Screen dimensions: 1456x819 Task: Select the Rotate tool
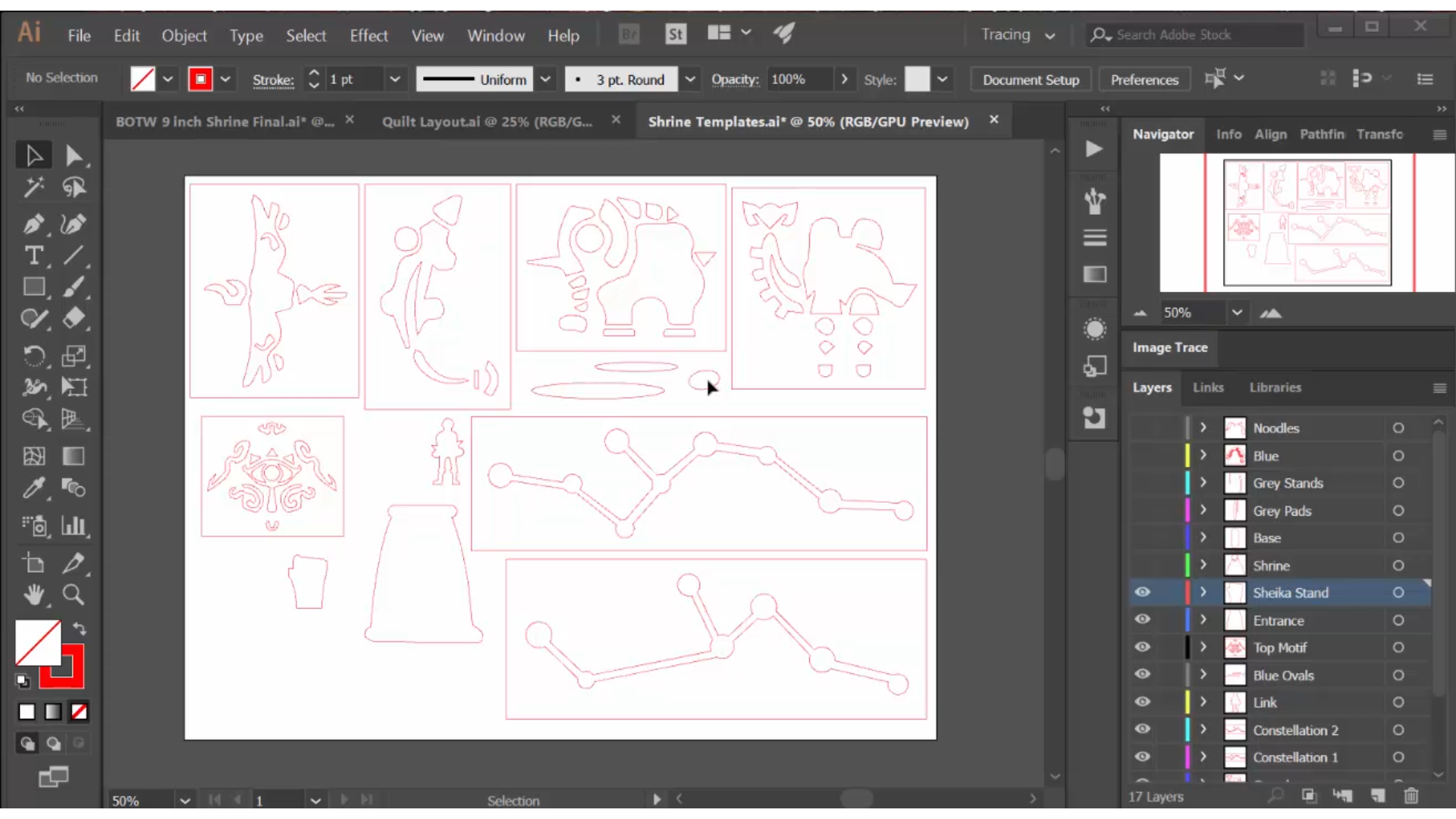click(33, 356)
